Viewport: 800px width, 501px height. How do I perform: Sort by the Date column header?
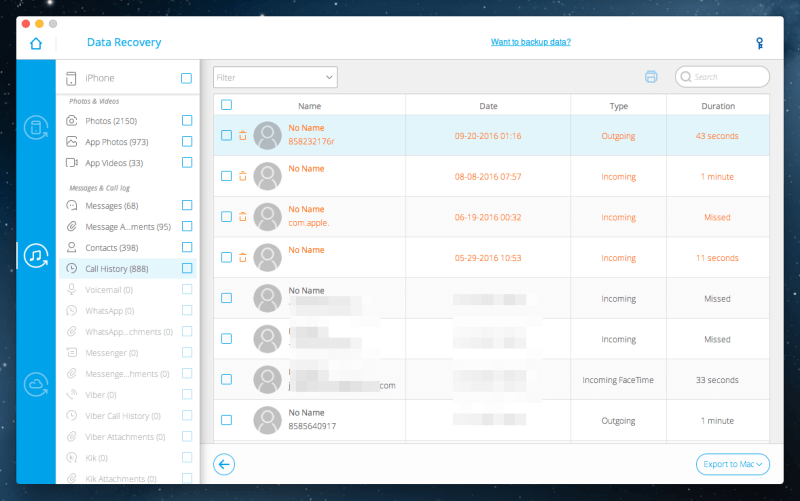pyautogui.click(x=488, y=105)
